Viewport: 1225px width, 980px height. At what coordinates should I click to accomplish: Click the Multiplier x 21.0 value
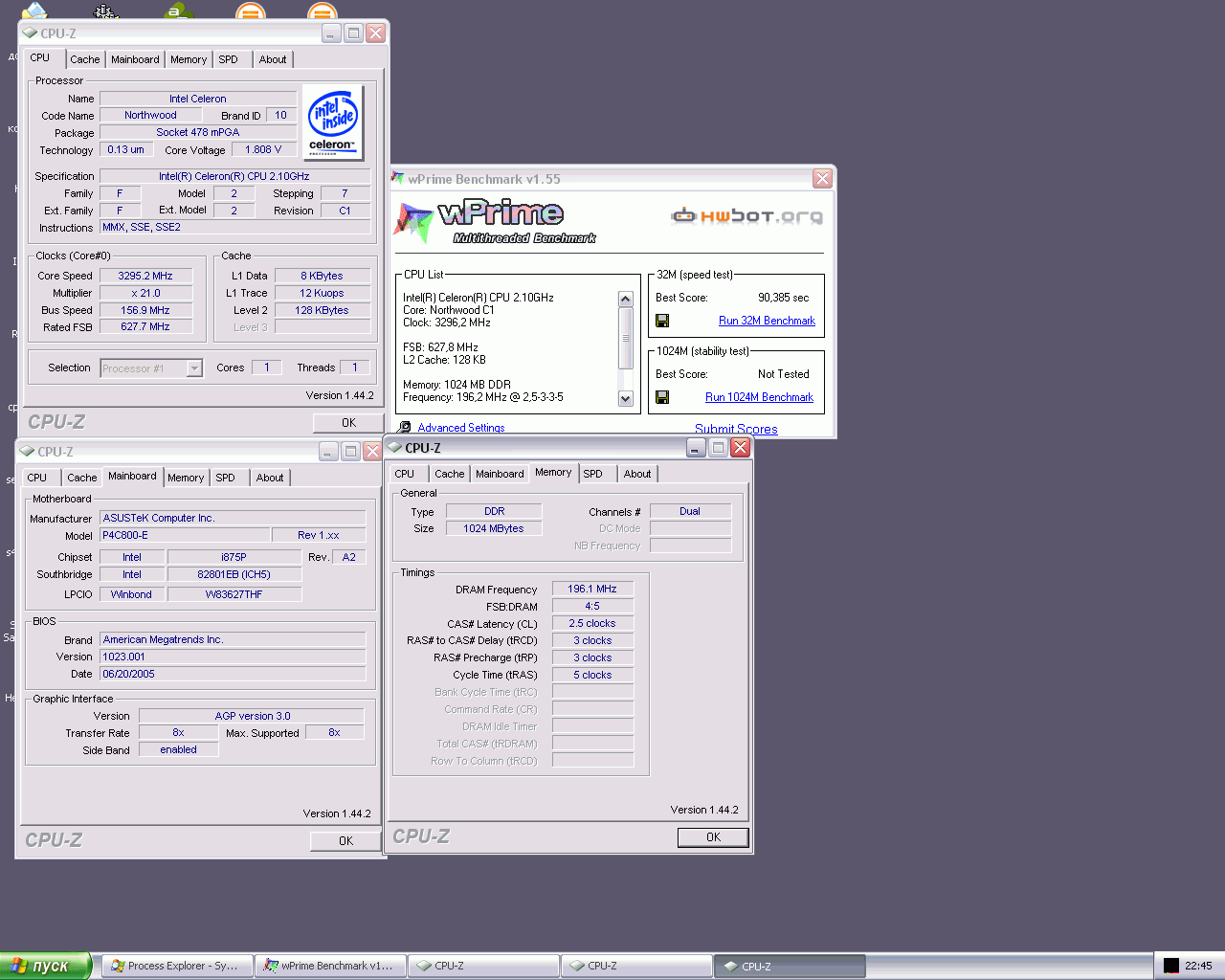[145, 293]
